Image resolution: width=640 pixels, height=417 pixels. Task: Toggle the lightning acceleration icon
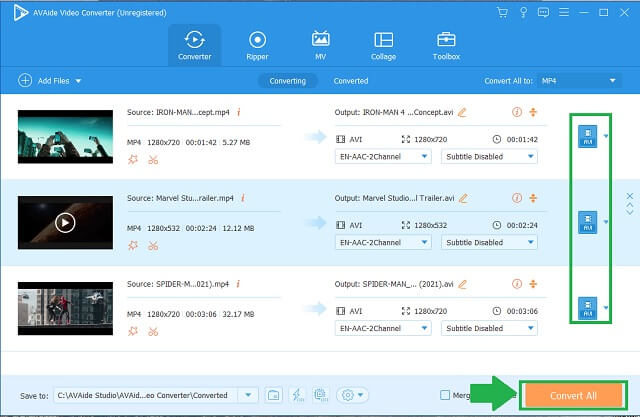[x=297, y=395]
